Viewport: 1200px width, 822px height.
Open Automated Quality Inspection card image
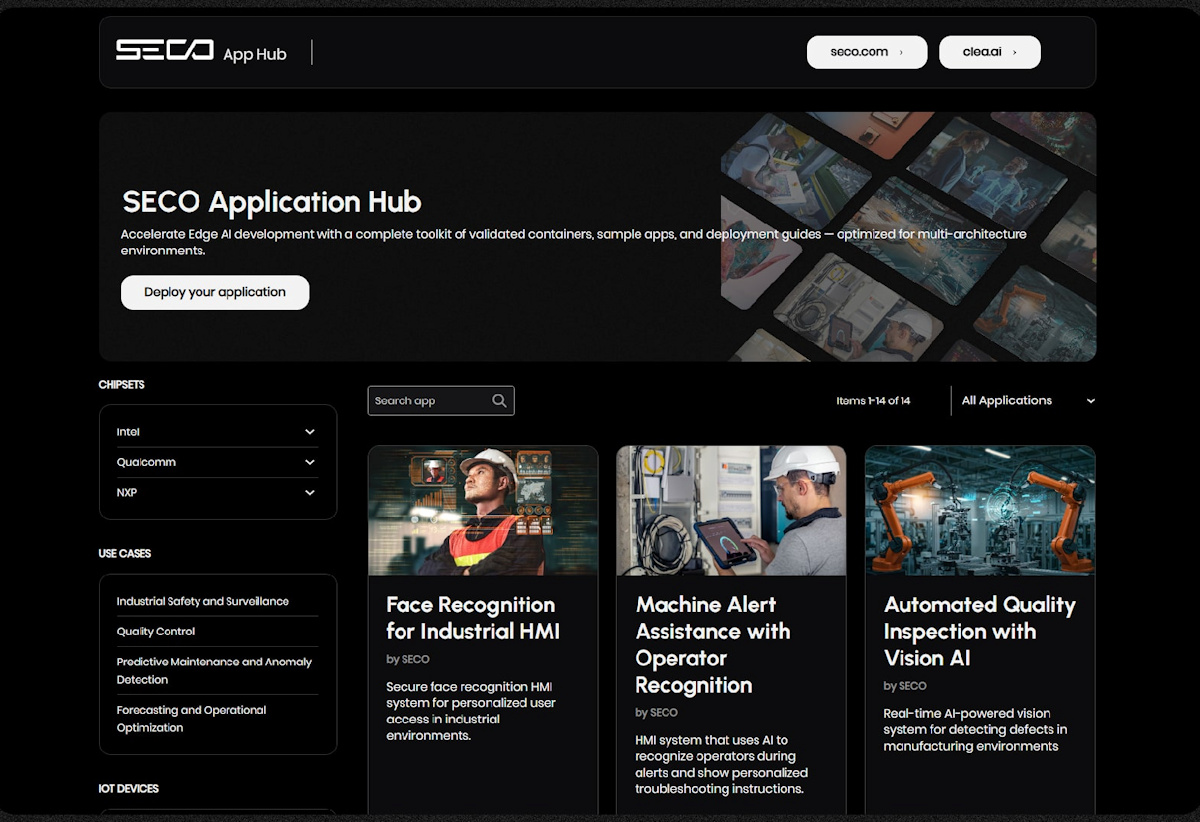click(x=980, y=511)
